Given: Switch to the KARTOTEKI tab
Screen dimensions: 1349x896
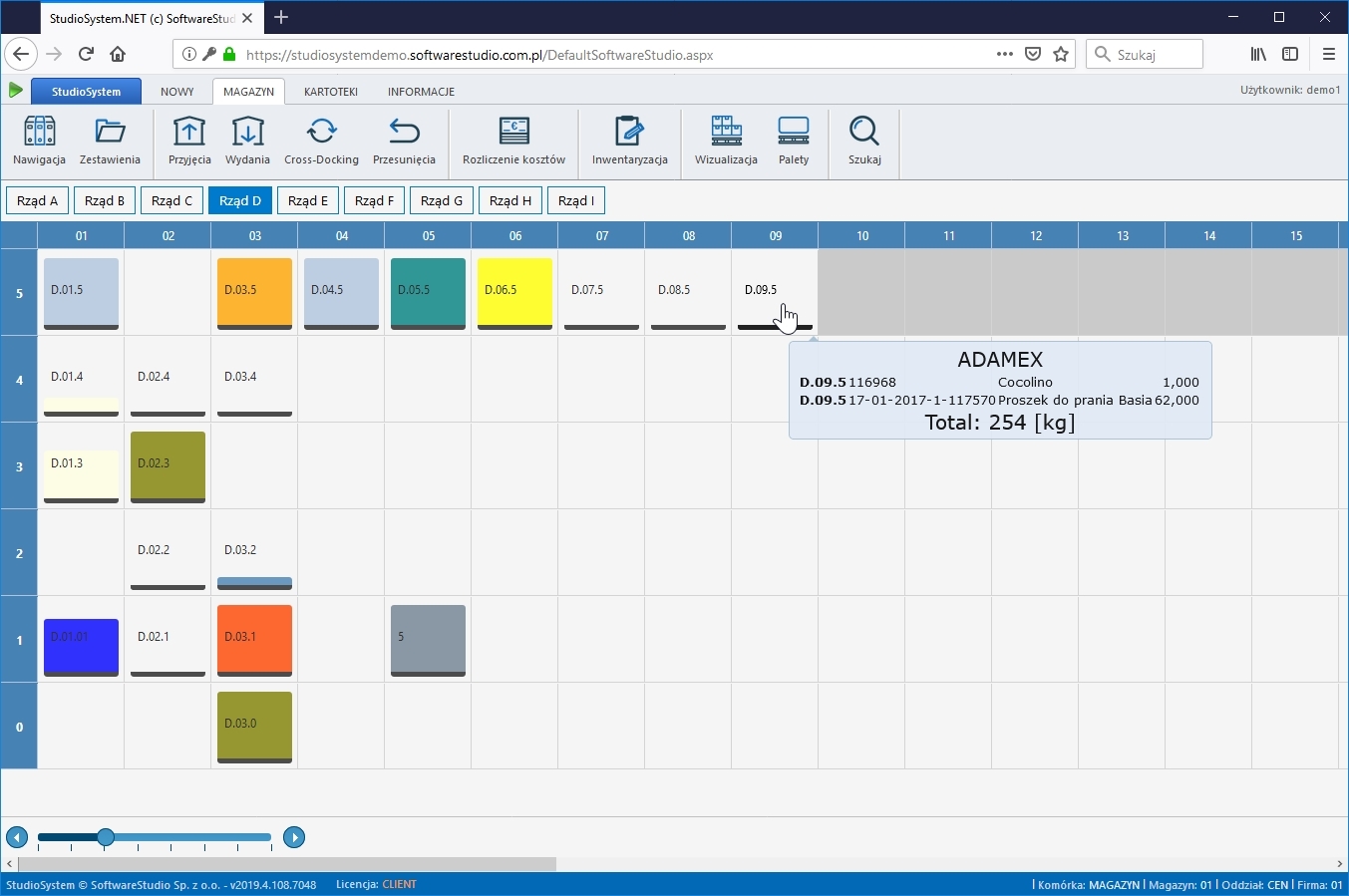Looking at the screenshot, I should pos(330,91).
